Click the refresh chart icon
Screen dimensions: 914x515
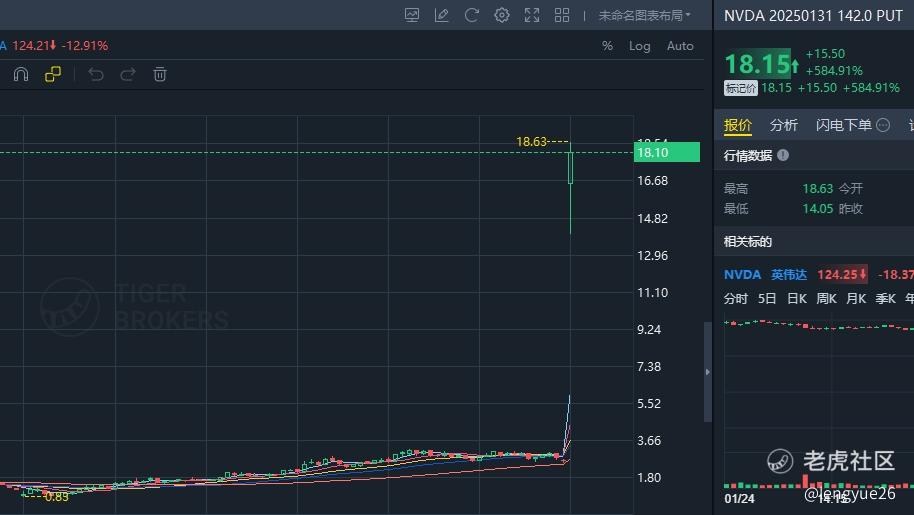pyautogui.click(x=472, y=15)
